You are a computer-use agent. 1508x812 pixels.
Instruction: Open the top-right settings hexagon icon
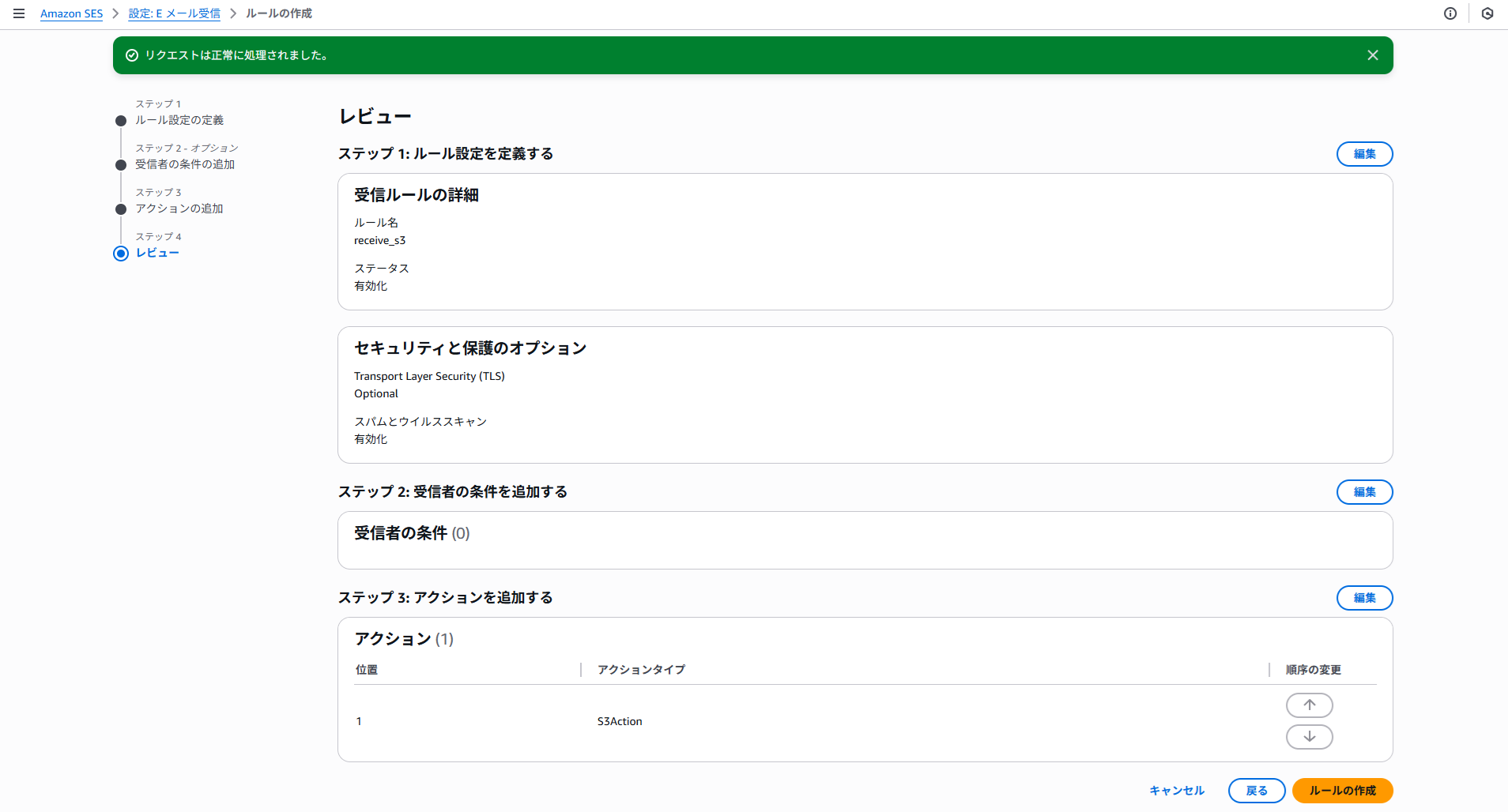[x=1487, y=13]
